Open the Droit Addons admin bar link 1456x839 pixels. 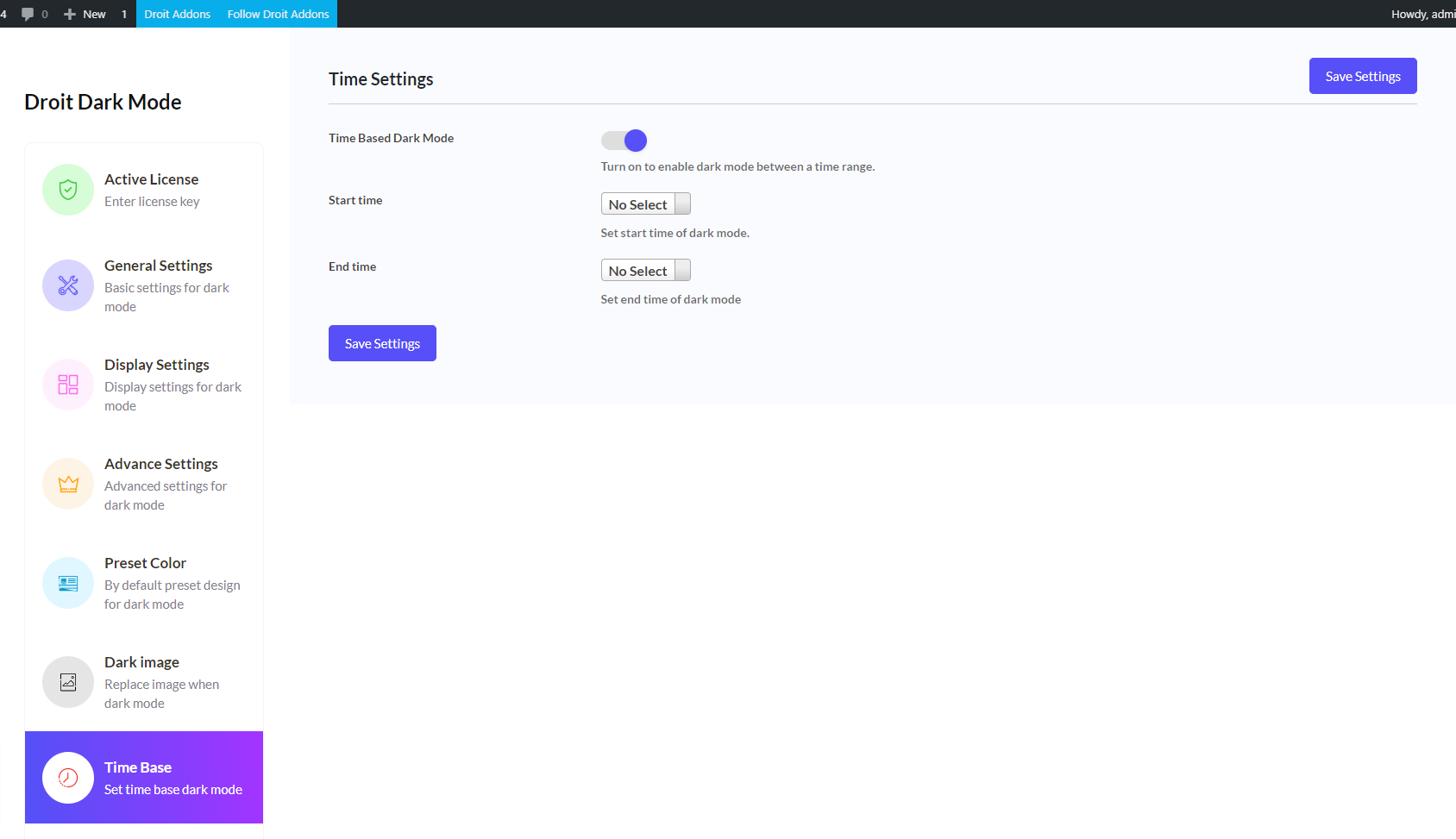(178, 14)
